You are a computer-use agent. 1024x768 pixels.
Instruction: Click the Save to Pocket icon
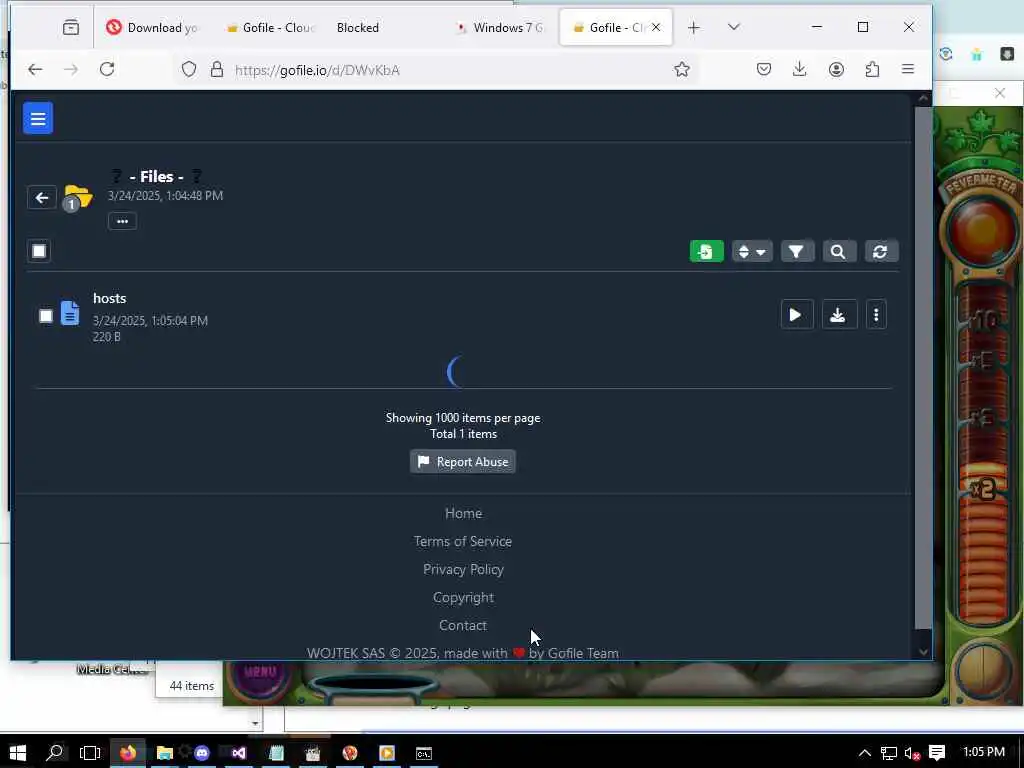click(x=763, y=69)
